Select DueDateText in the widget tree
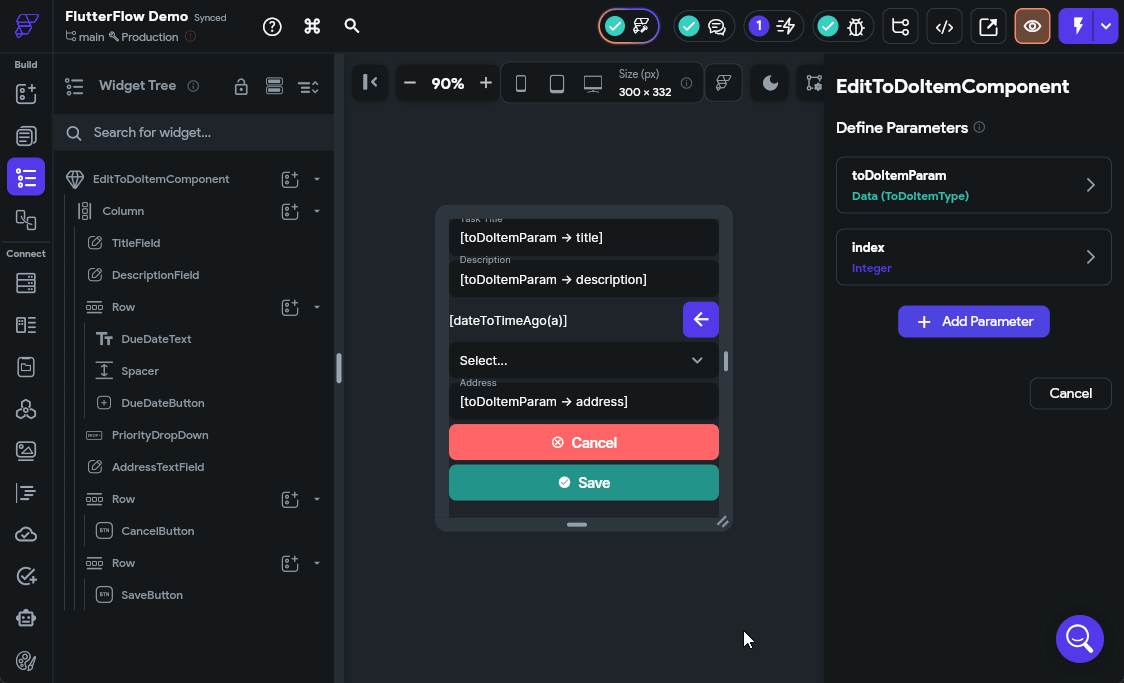Viewport: 1124px width, 683px height. click(x=156, y=339)
